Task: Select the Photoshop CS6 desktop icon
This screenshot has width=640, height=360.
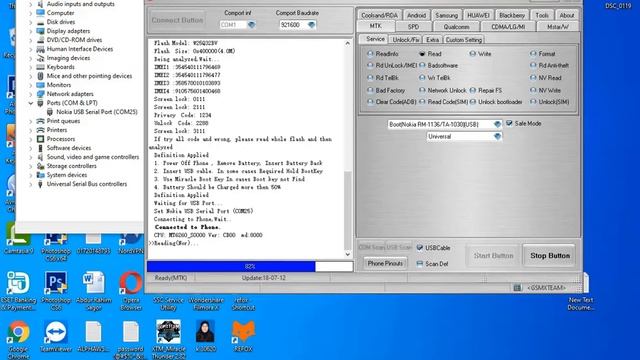Action: (x=56, y=291)
